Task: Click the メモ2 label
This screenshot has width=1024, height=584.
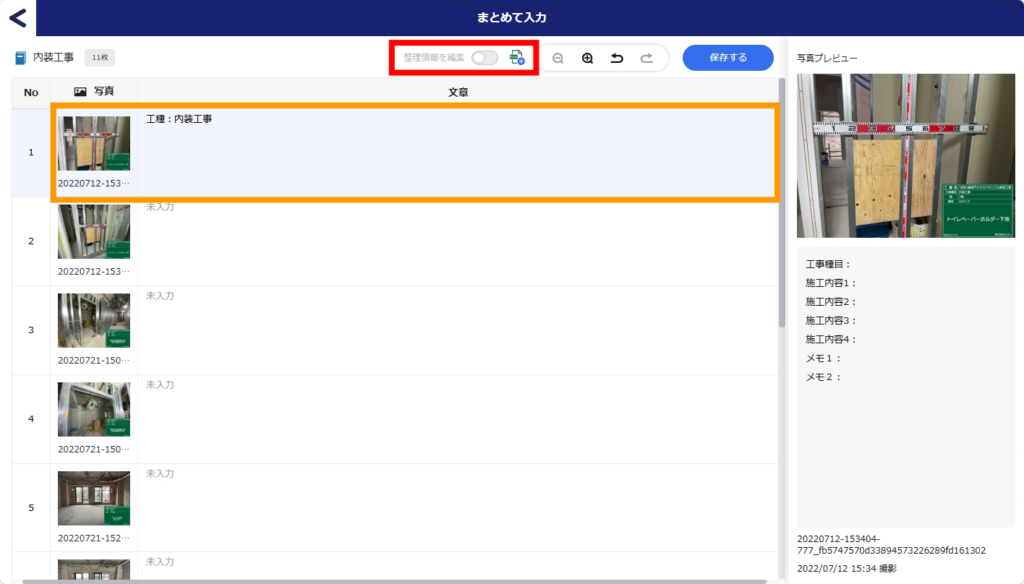Action: tap(824, 377)
